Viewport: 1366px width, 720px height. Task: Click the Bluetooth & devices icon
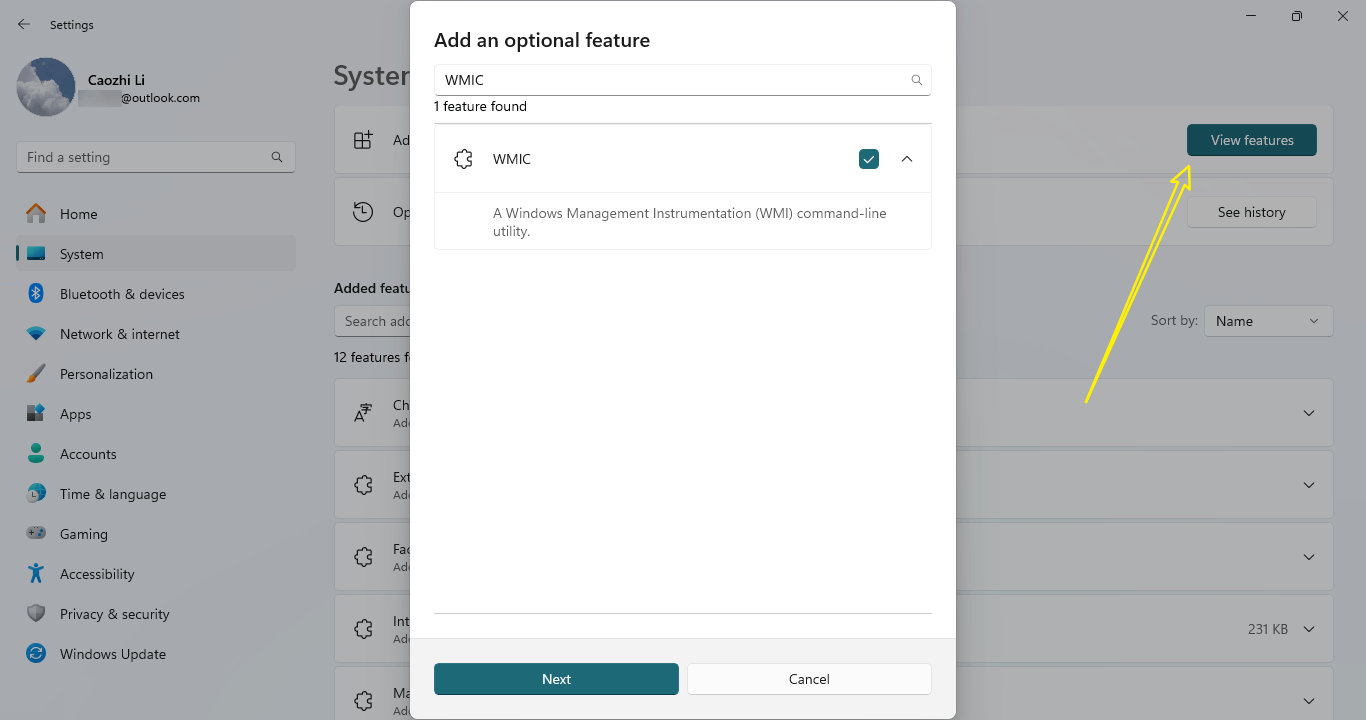pyautogui.click(x=36, y=294)
